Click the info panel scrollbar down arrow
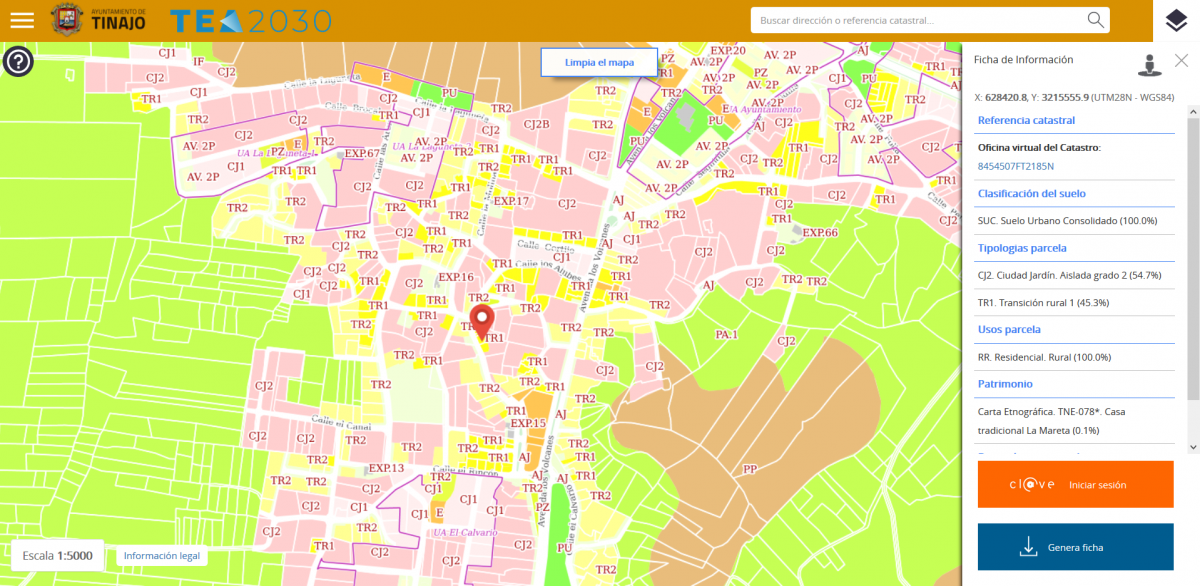Image resolution: width=1200 pixels, height=586 pixels. pyautogui.click(x=1192, y=447)
